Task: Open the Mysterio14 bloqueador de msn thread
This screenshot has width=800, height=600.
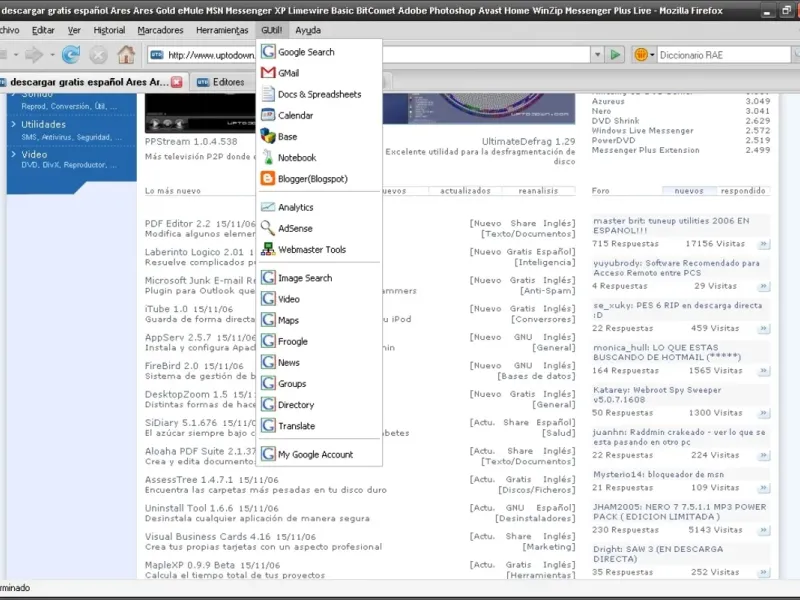Action: (658, 474)
